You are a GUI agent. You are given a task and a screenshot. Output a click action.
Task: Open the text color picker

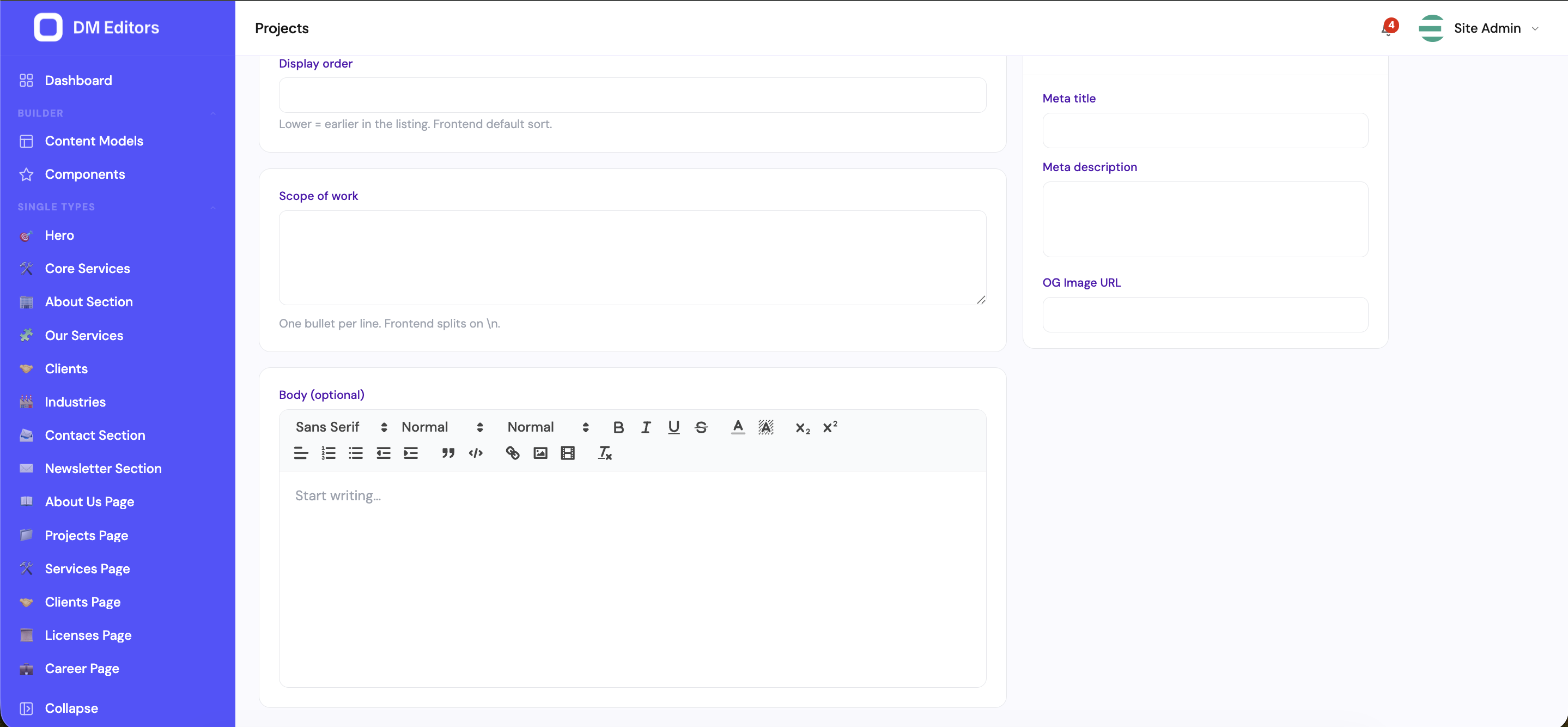pos(738,427)
